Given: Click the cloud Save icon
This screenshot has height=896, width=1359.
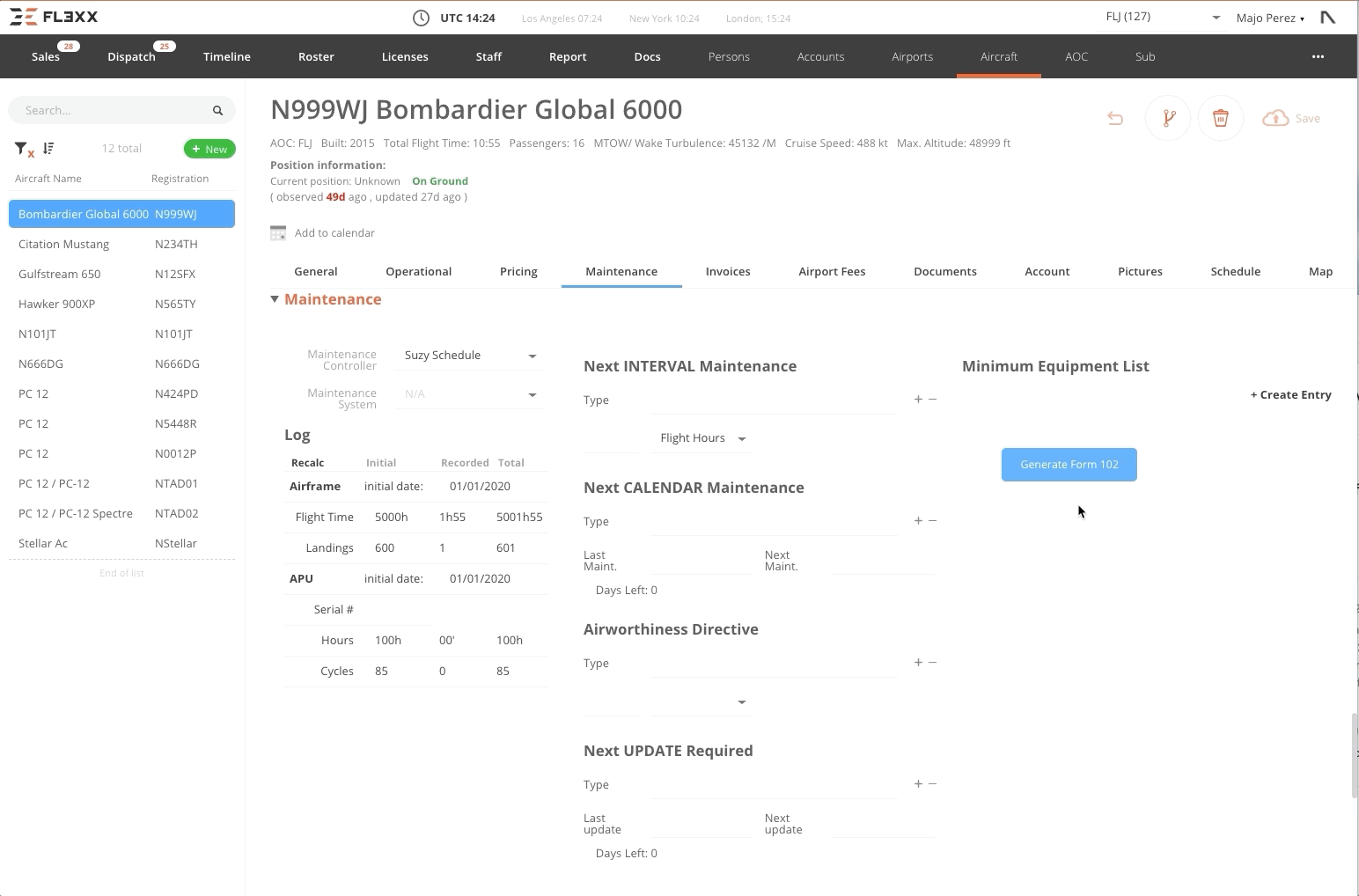Looking at the screenshot, I should [x=1275, y=118].
